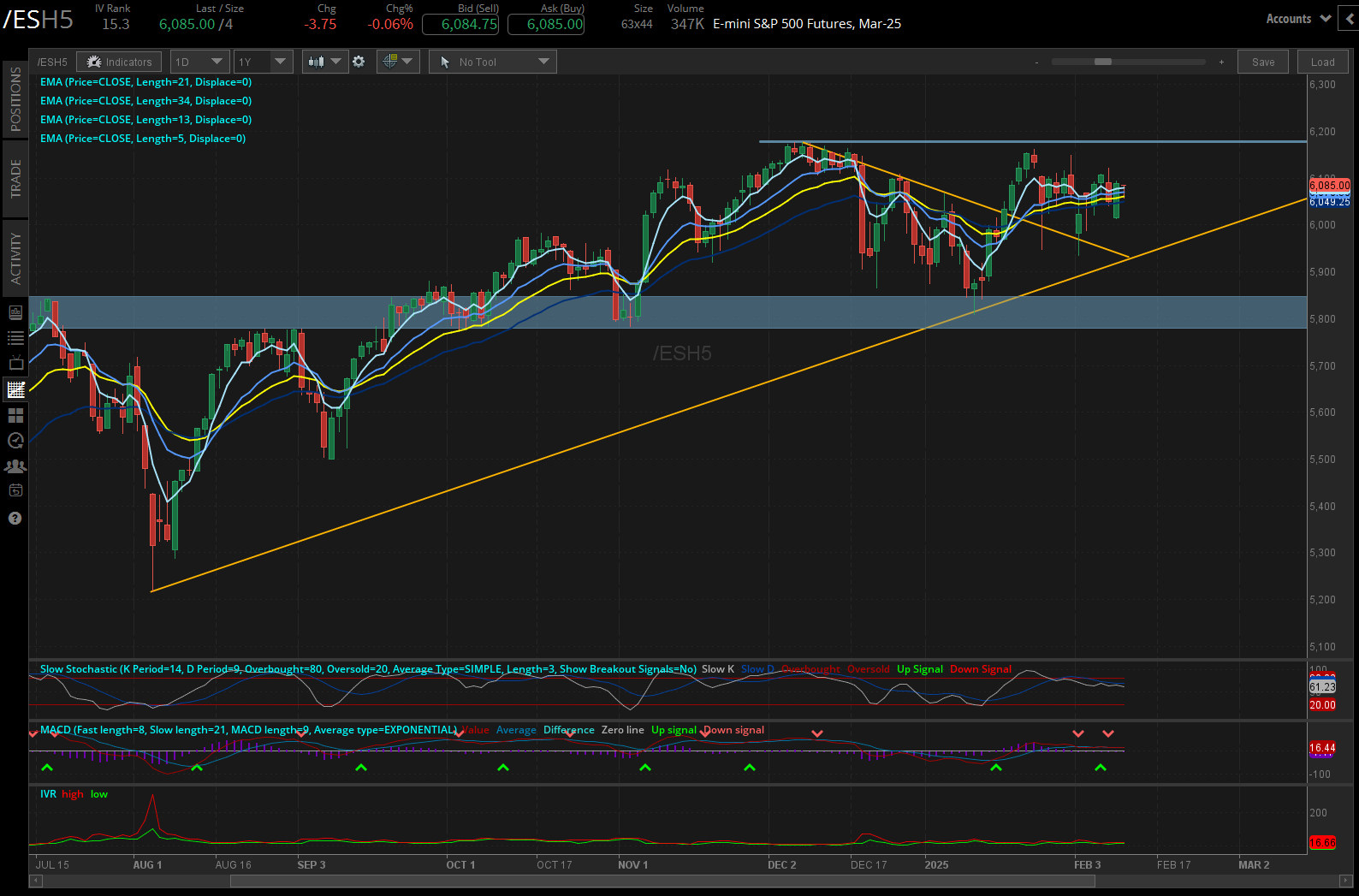Switch to the ACTIVITY side tab
Screen dimensions: 1359x896
15,258
